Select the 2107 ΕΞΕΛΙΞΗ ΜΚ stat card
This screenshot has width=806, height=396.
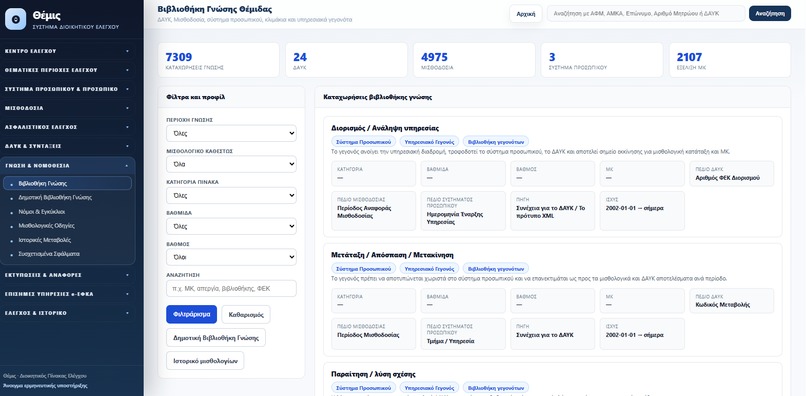[730, 60]
